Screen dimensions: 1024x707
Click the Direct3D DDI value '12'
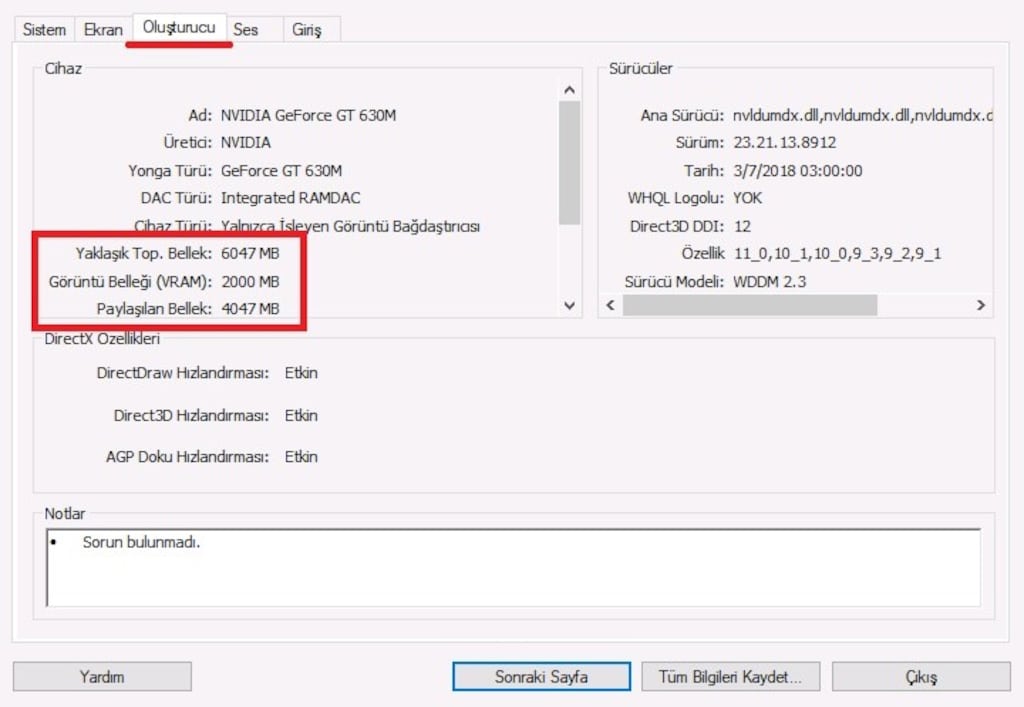[x=742, y=227]
